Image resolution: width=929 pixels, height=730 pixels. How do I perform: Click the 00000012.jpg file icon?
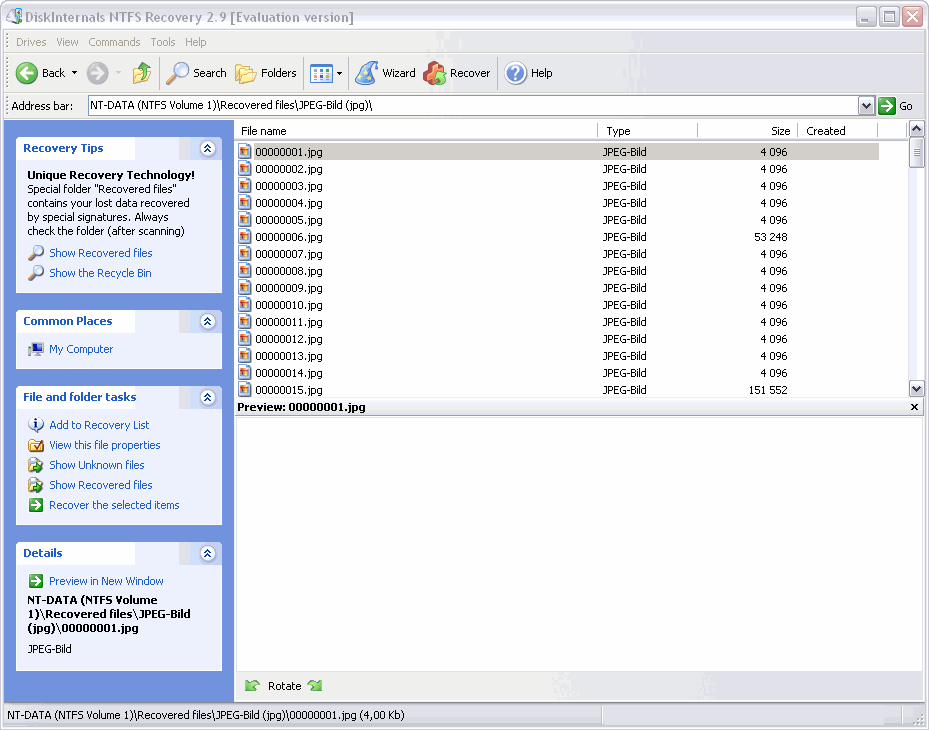point(245,339)
